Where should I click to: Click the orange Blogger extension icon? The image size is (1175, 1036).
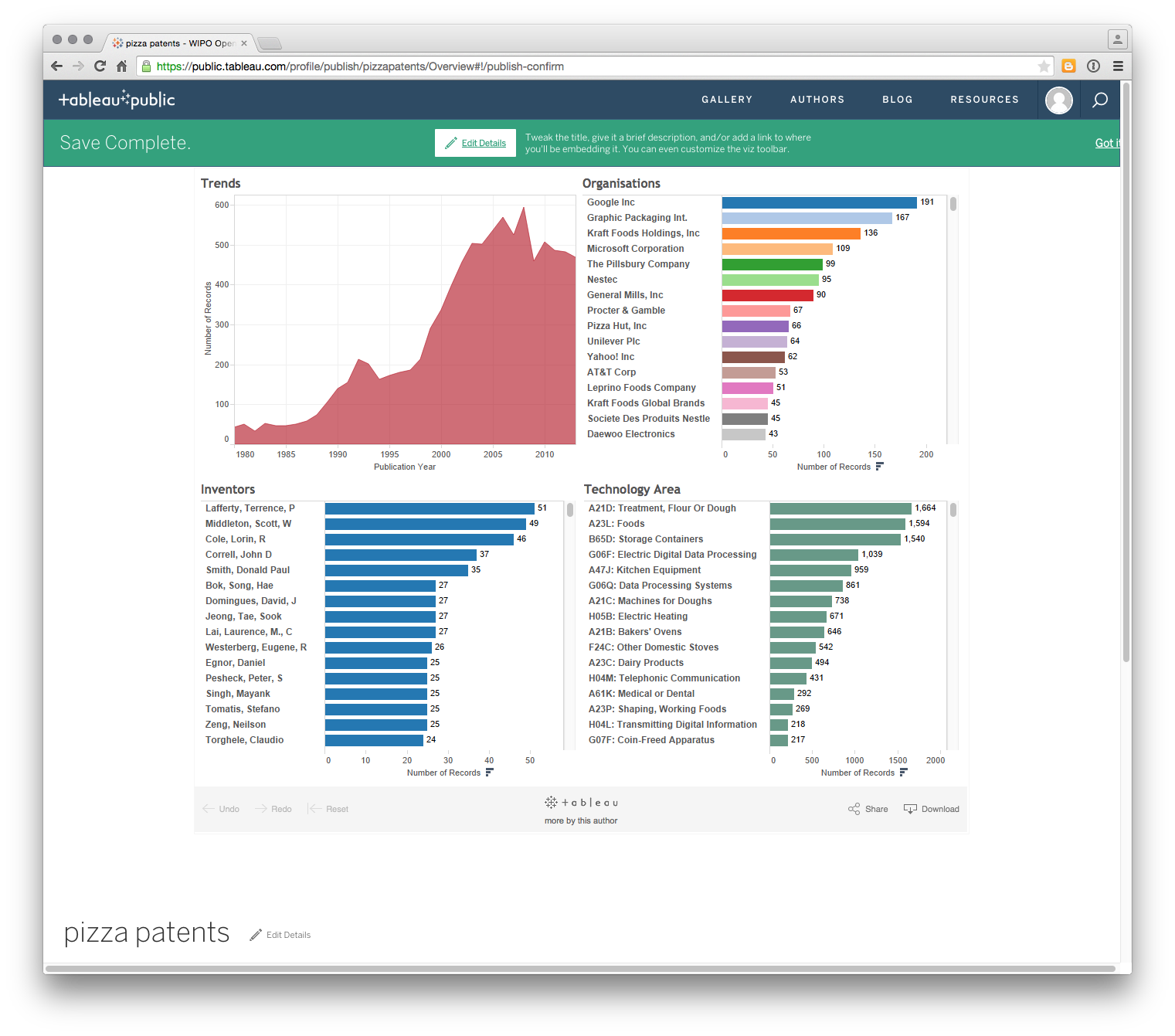pyautogui.click(x=1068, y=66)
